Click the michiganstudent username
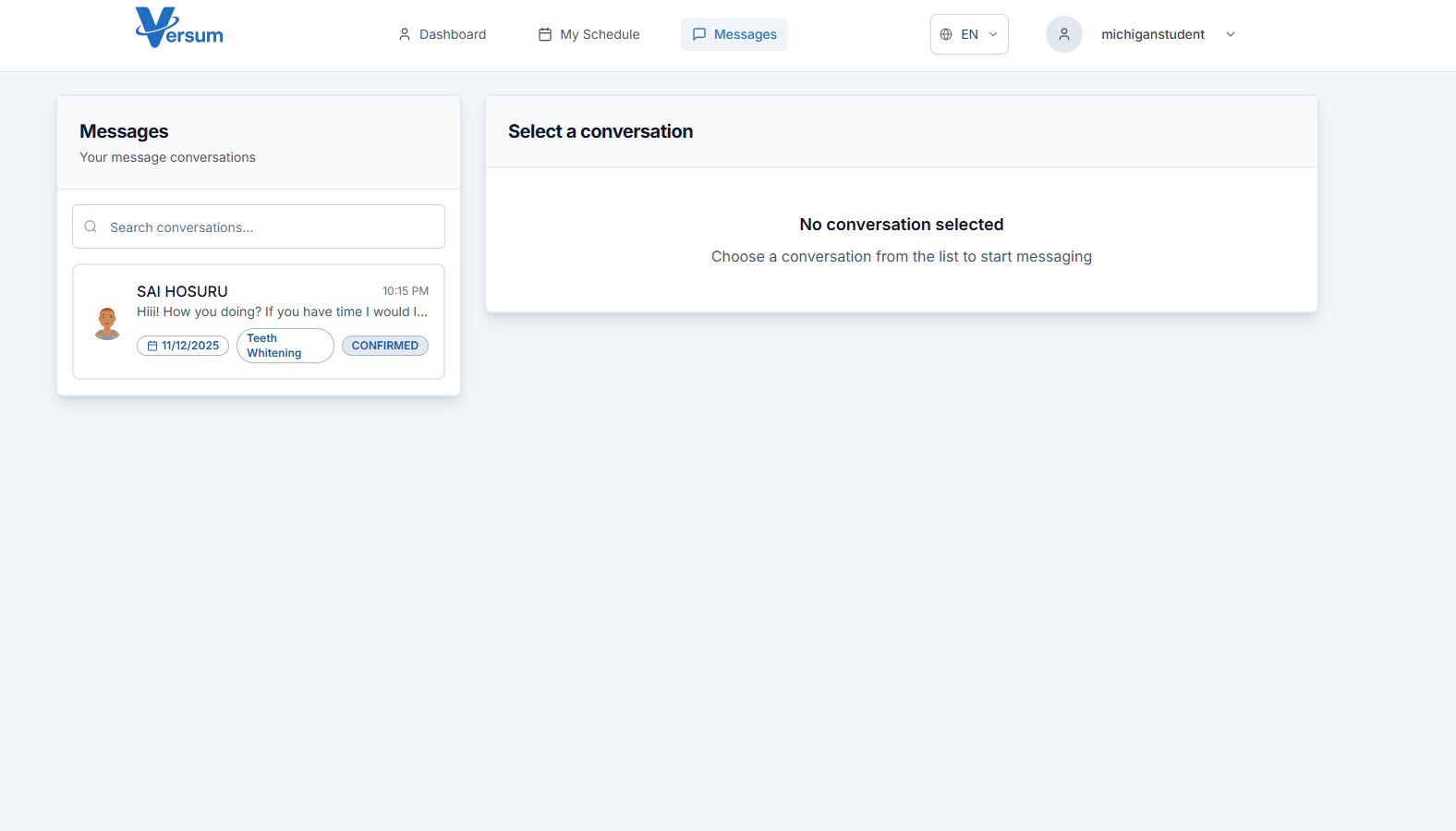Screen dimensions: 1456x831 point(1153,34)
